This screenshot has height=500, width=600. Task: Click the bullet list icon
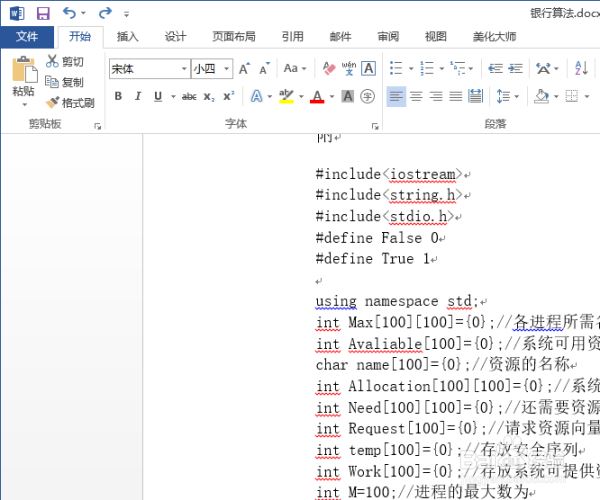click(x=396, y=69)
